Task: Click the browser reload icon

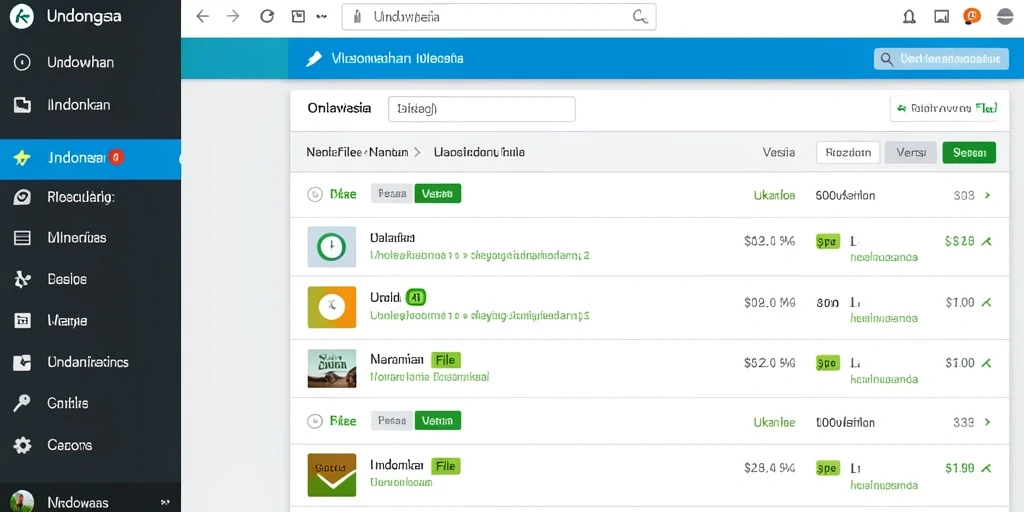Action: pyautogui.click(x=267, y=16)
